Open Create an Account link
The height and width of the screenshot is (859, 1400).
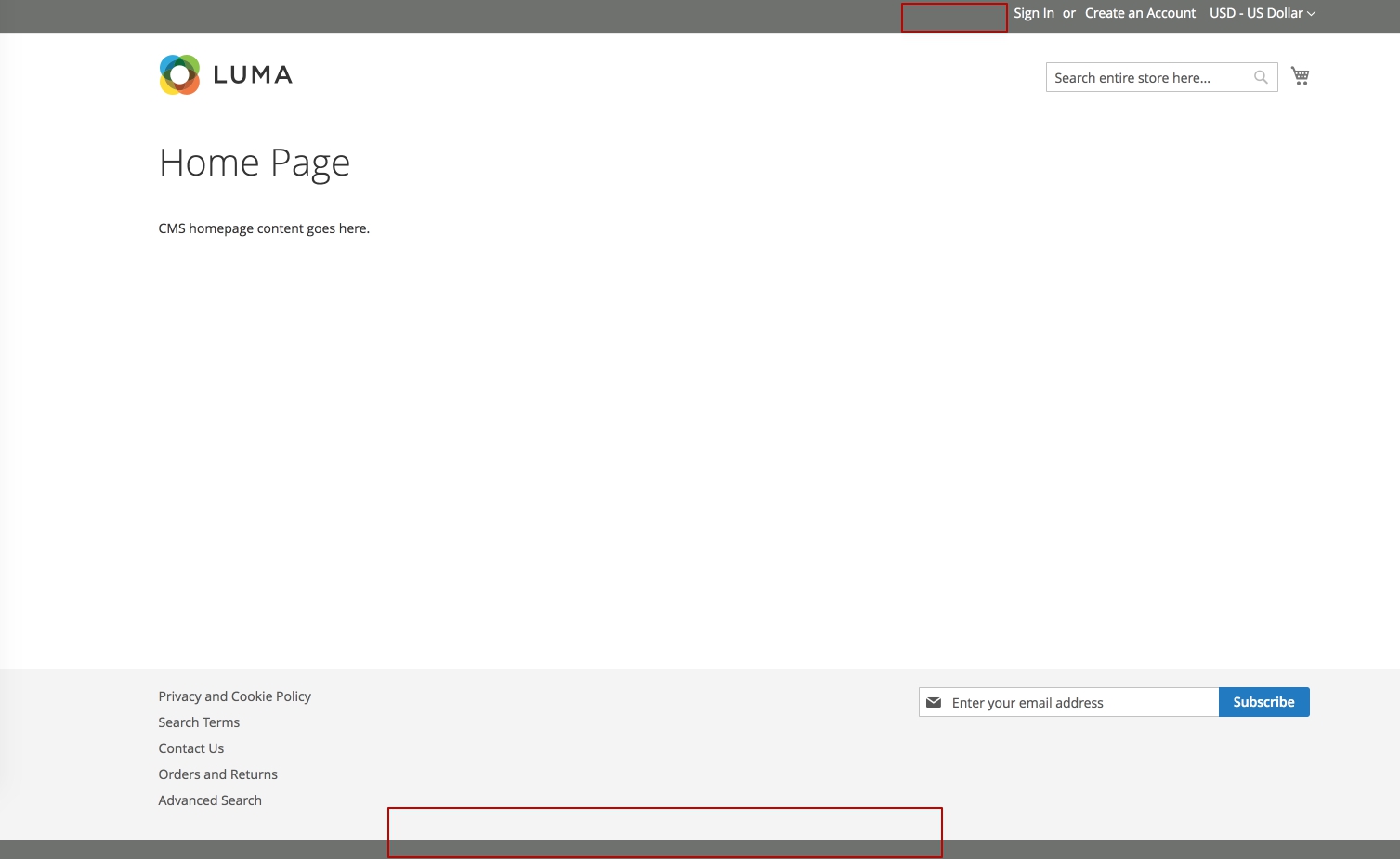tap(1140, 13)
